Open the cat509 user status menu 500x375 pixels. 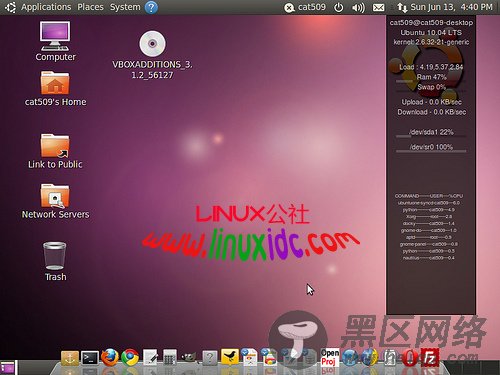point(305,7)
